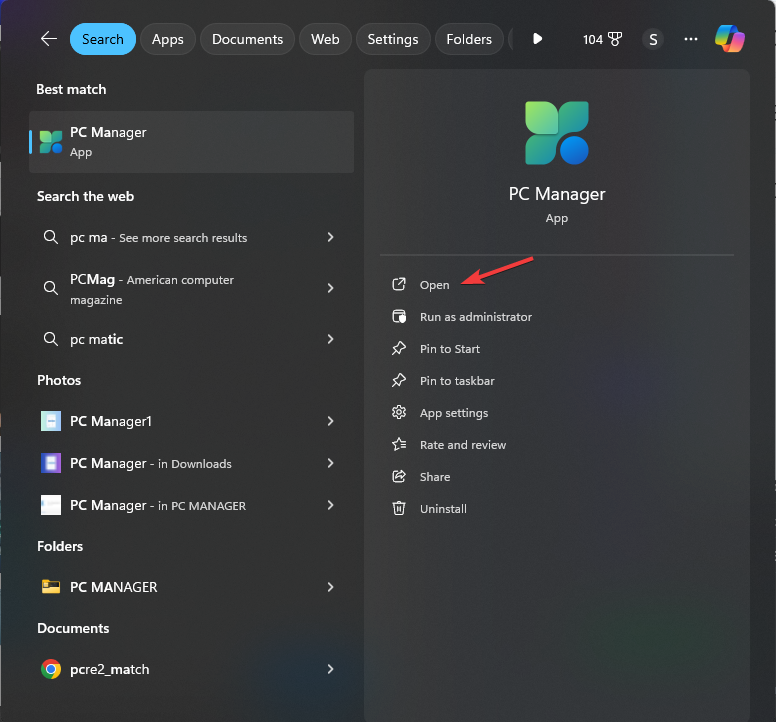Switch to the Apps filter tab
The height and width of the screenshot is (722, 776).
[x=168, y=39]
